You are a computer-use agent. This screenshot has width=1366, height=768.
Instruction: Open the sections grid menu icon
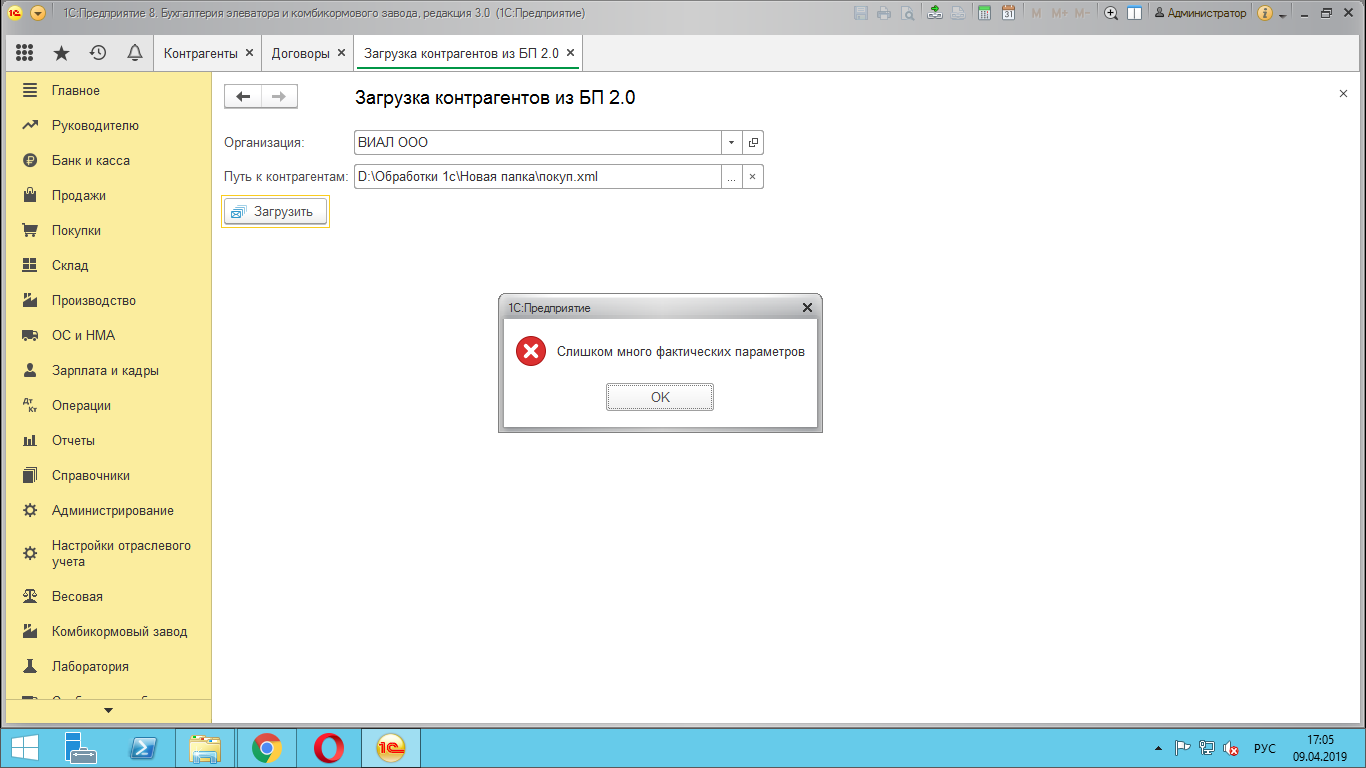pyautogui.click(x=25, y=53)
